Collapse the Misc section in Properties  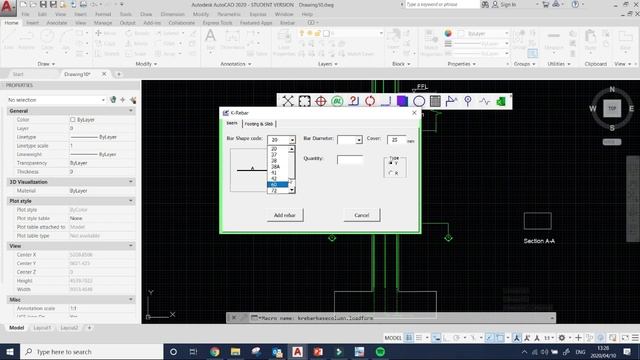tap(131, 300)
